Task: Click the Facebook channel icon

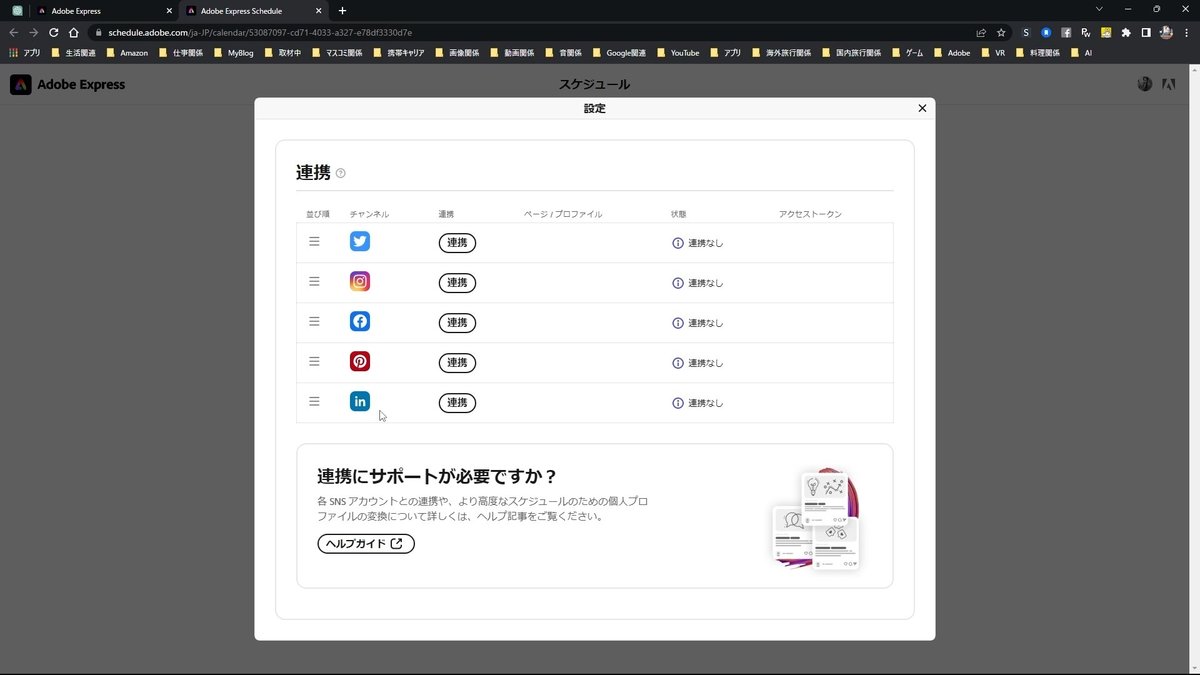Action: pos(360,321)
